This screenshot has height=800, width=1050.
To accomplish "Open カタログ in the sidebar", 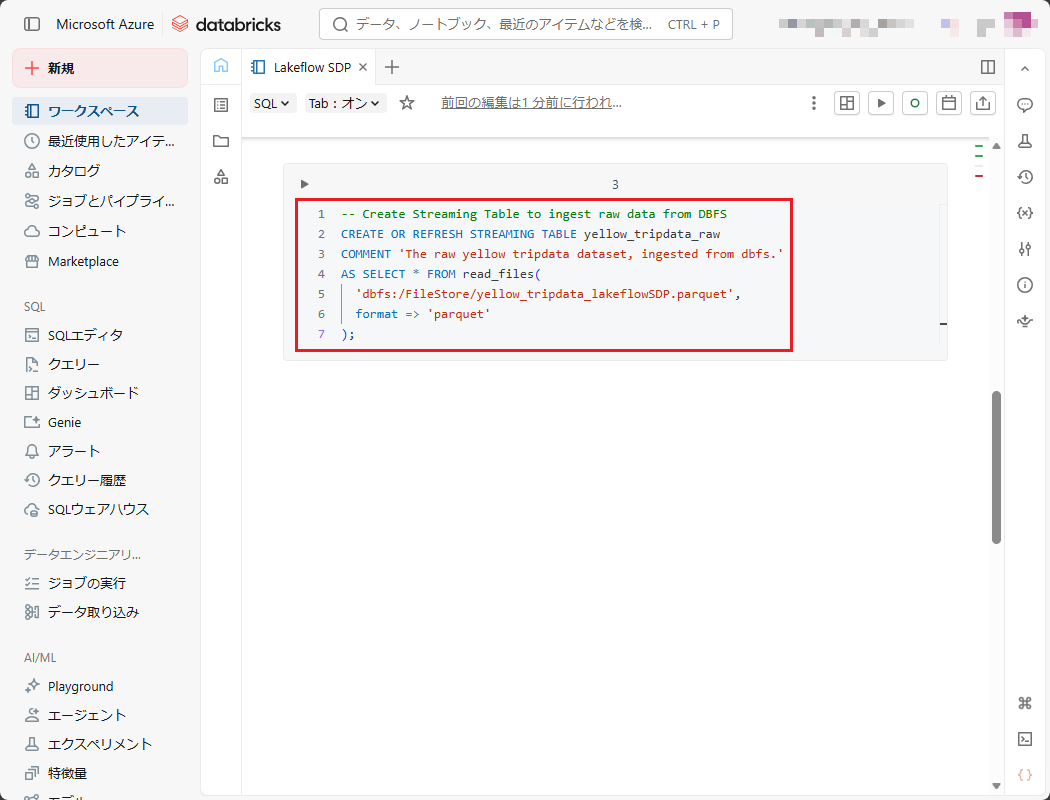I will point(73,171).
